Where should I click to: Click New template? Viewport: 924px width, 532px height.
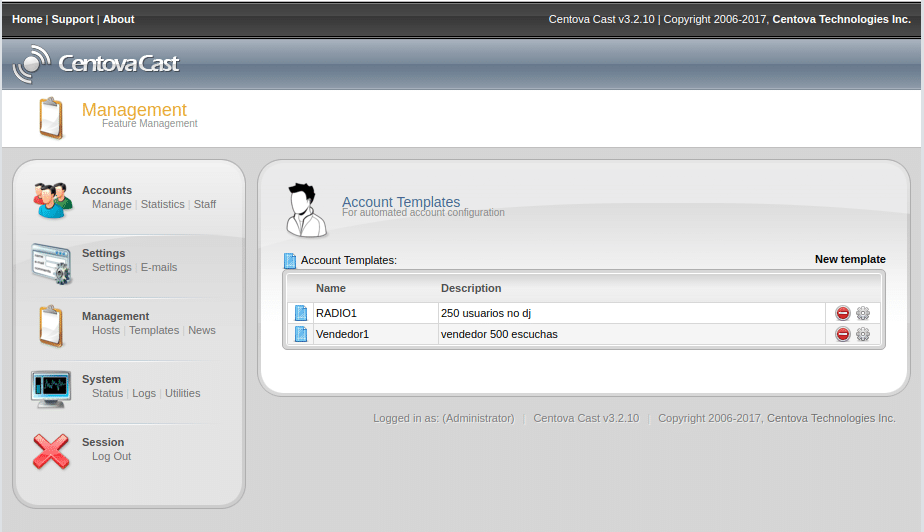point(850,259)
